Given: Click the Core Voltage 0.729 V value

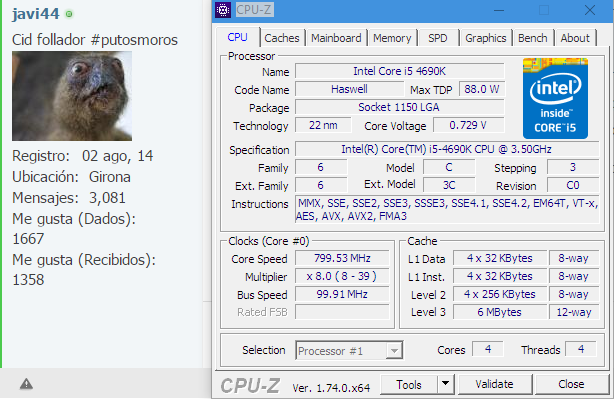Looking at the screenshot, I should (468, 125).
